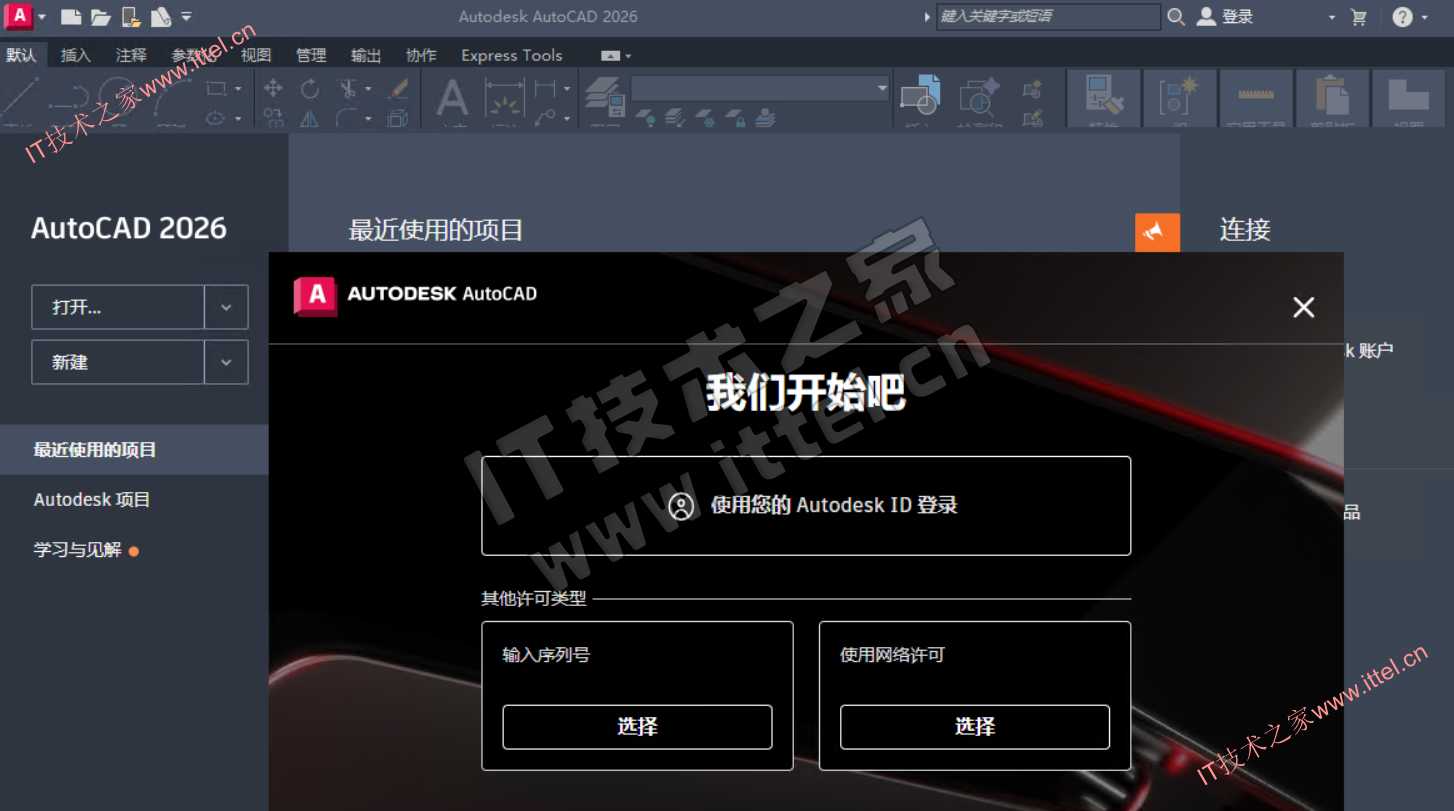The width and height of the screenshot is (1454, 811).
Task: Click 选择 under 输入序列号
Action: 637,727
